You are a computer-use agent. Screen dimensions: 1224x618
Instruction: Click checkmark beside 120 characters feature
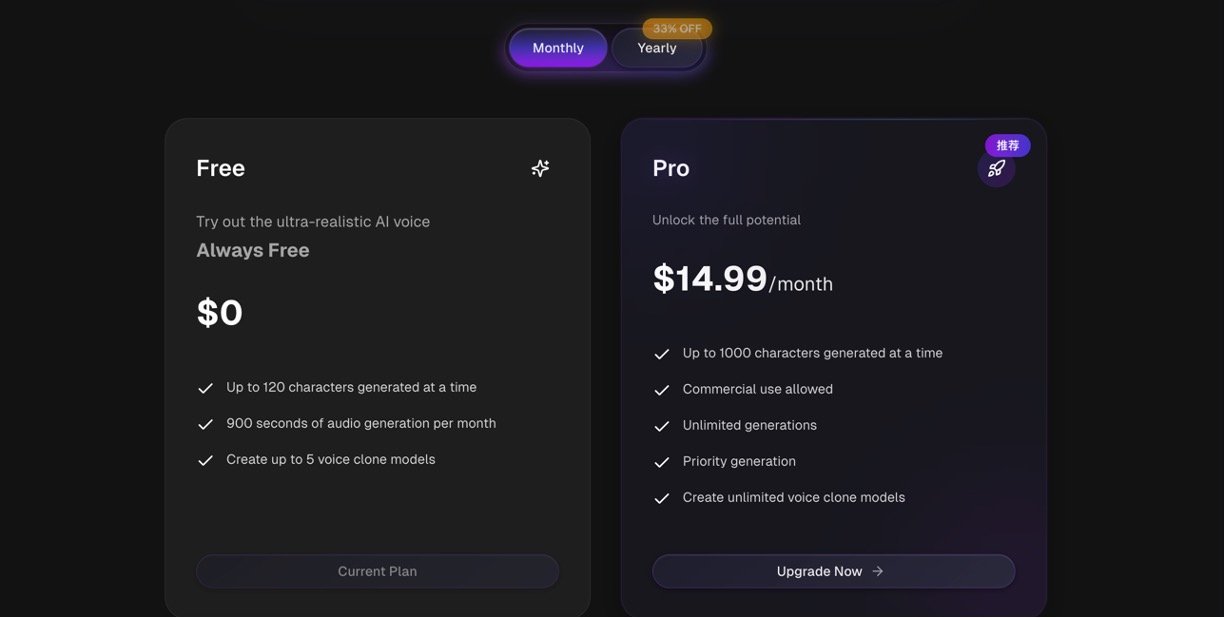(206, 388)
